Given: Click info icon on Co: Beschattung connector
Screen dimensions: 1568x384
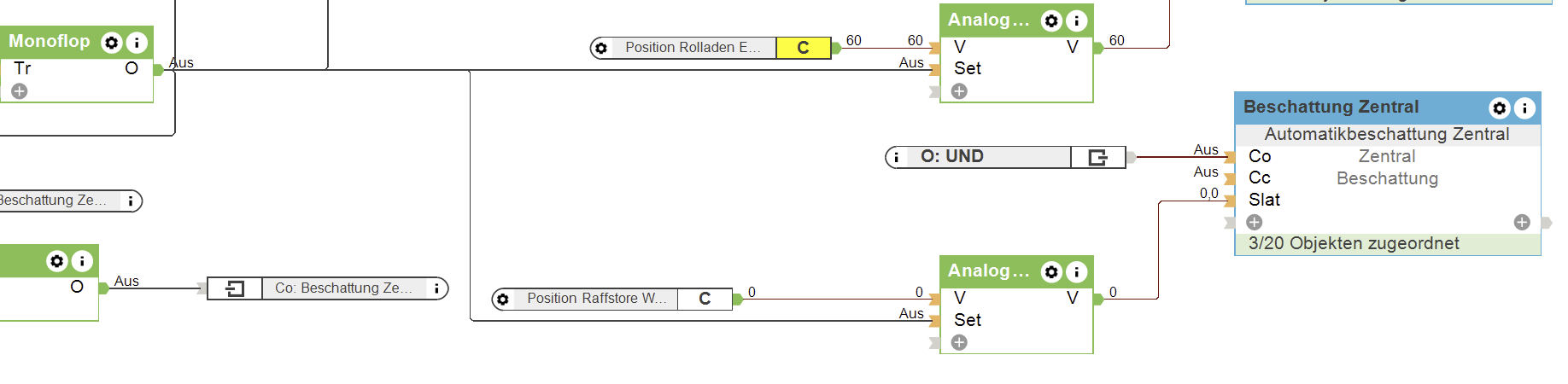Looking at the screenshot, I should pos(436,289).
